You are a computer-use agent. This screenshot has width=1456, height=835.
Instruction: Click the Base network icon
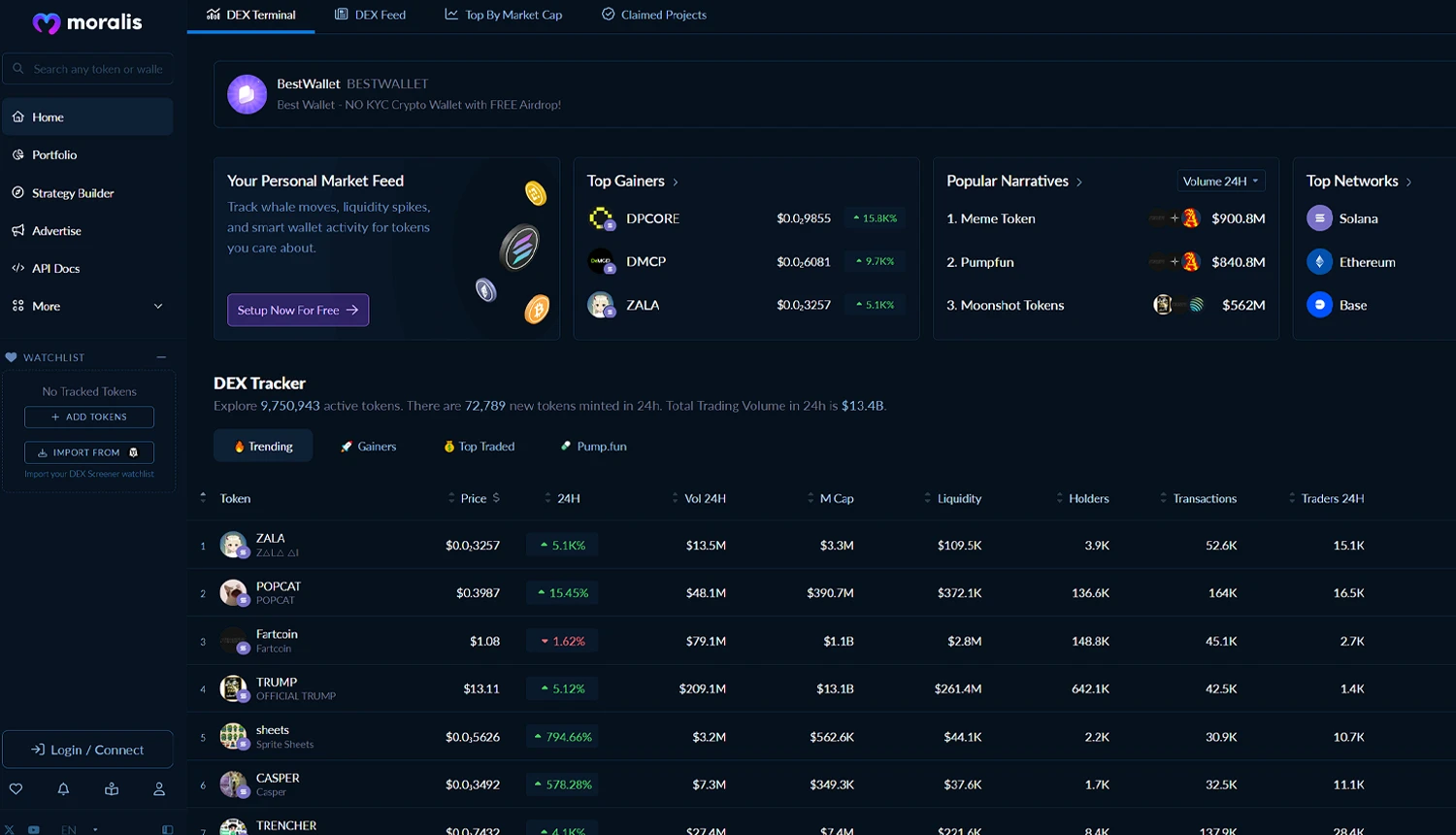[x=1319, y=305]
